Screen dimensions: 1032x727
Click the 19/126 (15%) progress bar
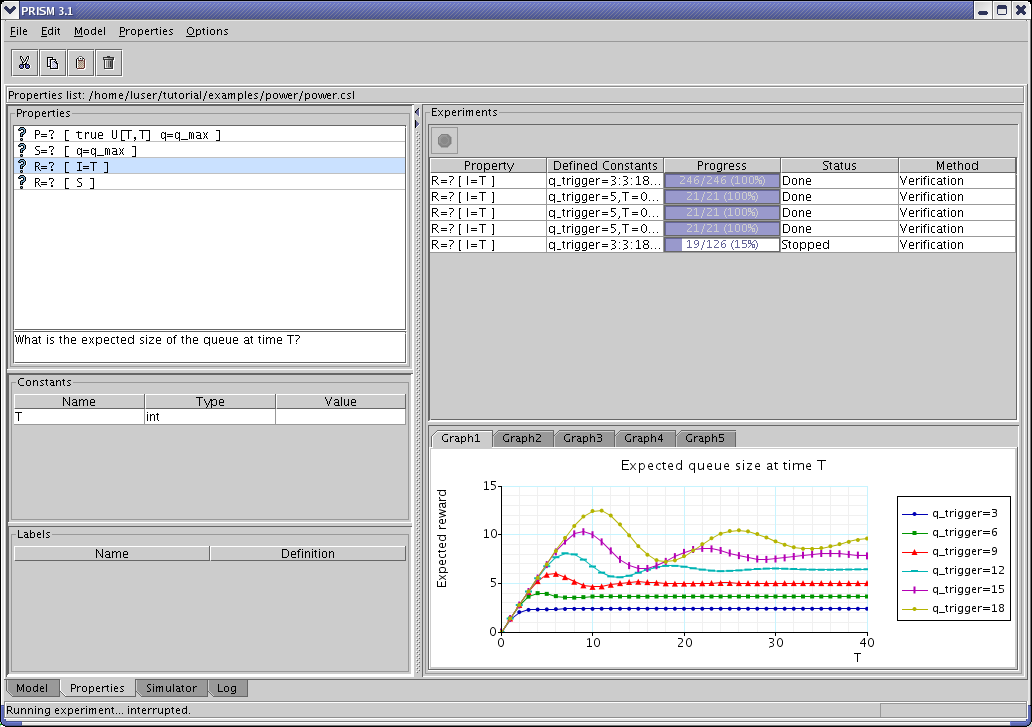click(x=722, y=244)
